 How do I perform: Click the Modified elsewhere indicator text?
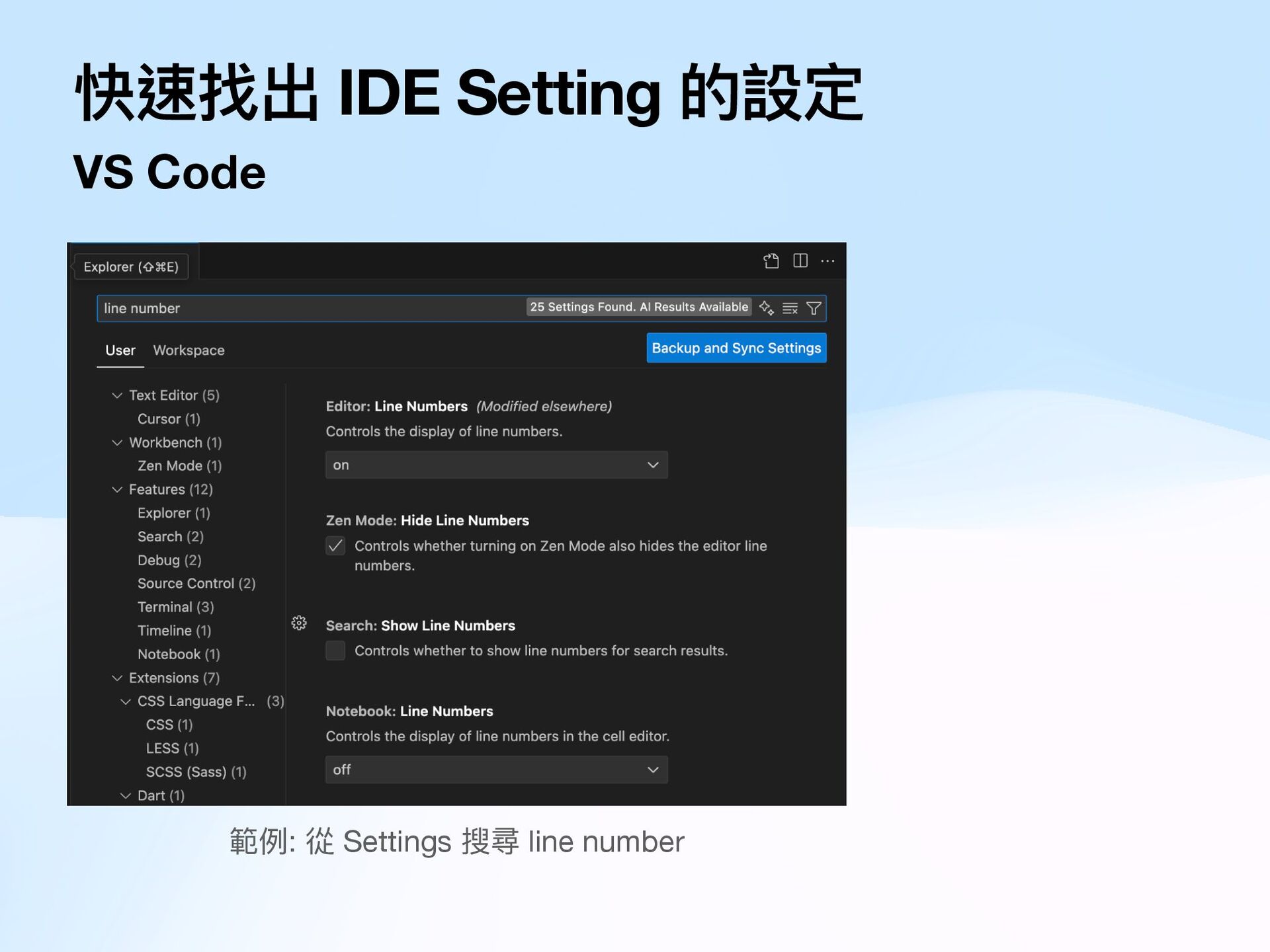point(544,407)
